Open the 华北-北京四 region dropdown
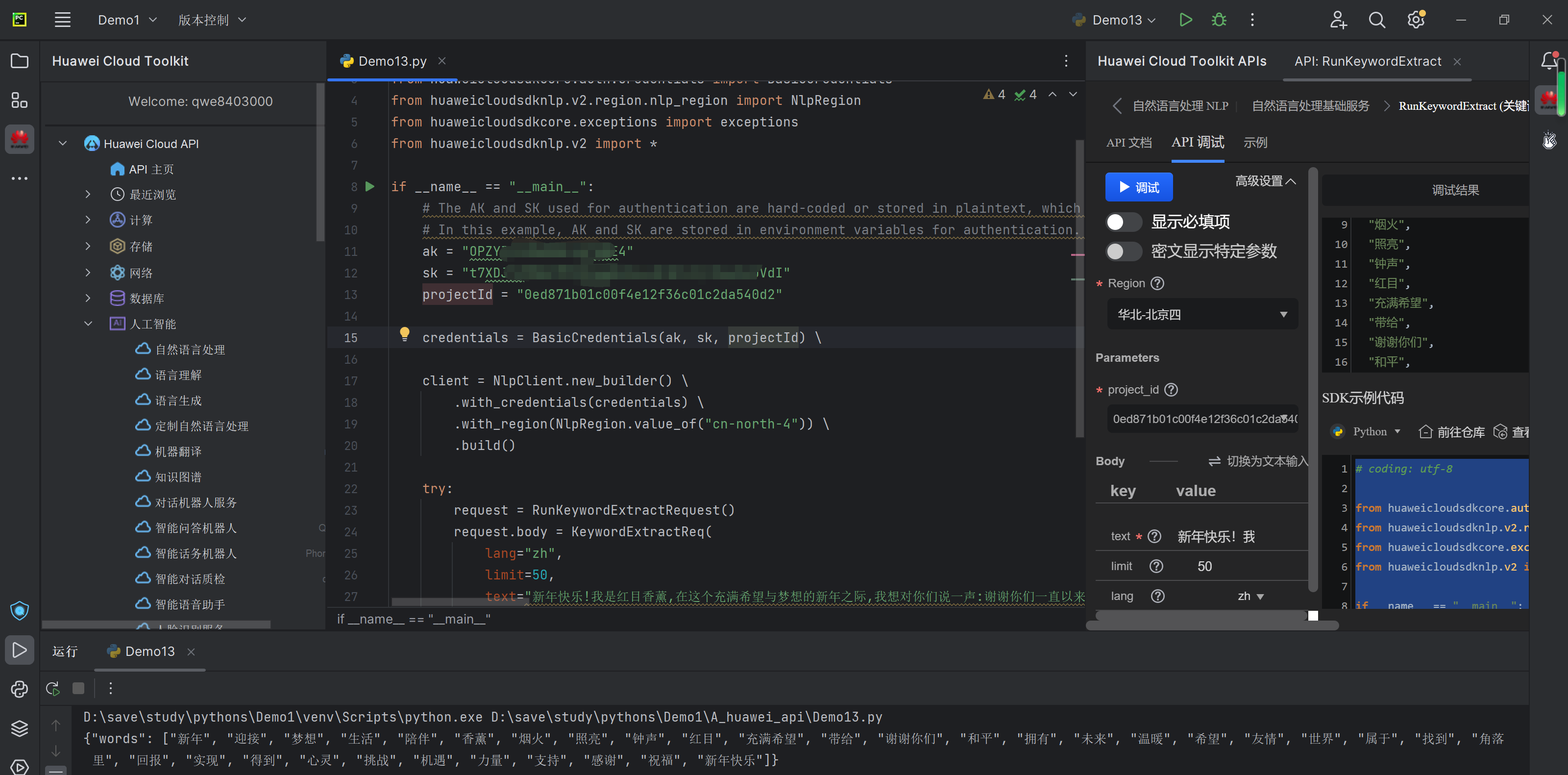1568x775 pixels. 1202,314
